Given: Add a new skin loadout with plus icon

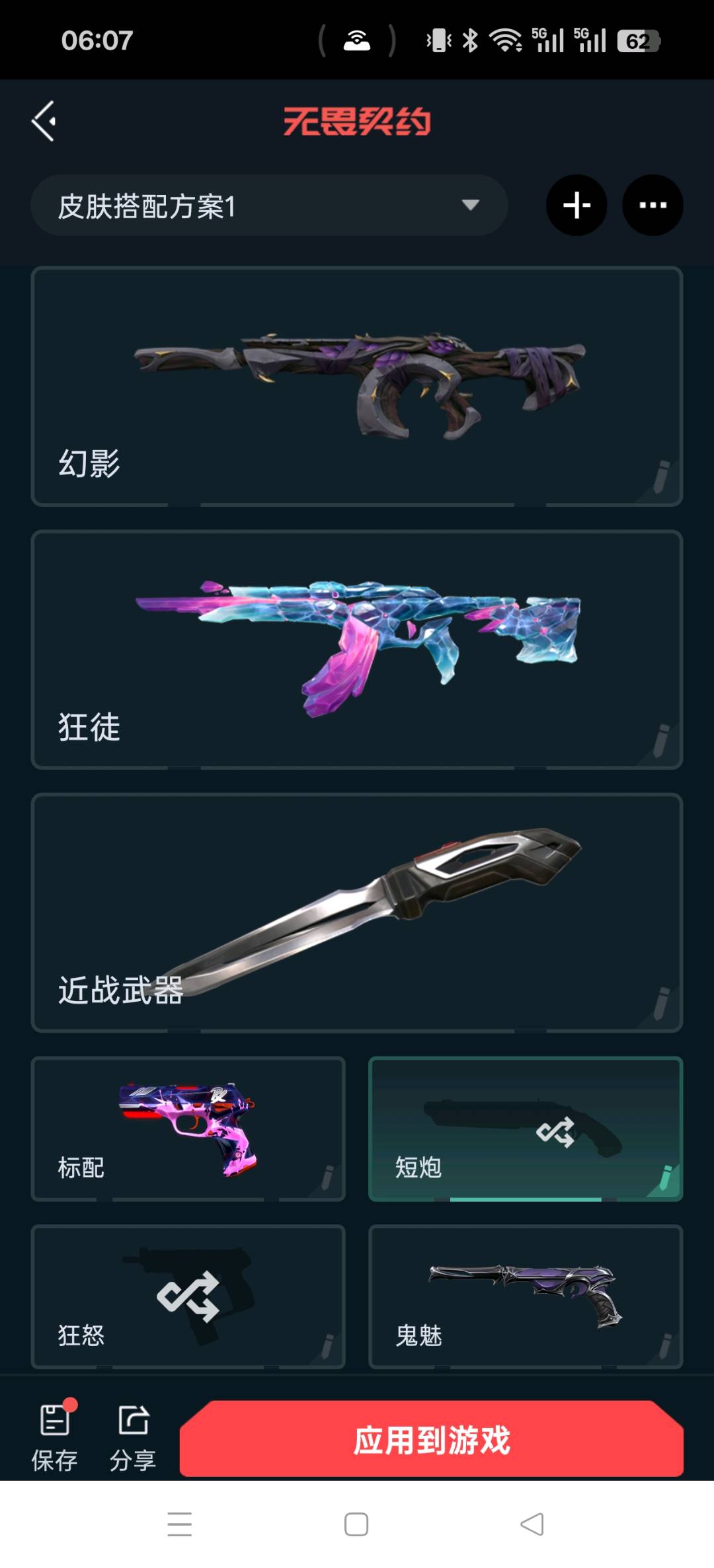Looking at the screenshot, I should [x=576, y=205].
